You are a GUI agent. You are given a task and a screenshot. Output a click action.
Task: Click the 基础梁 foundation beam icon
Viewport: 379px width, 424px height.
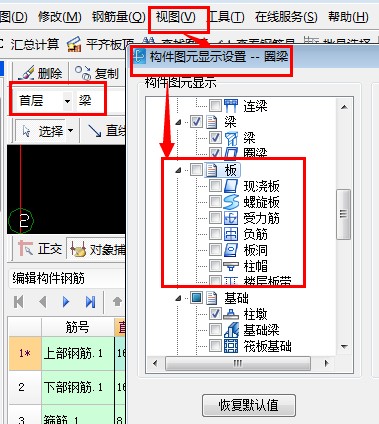231,329
